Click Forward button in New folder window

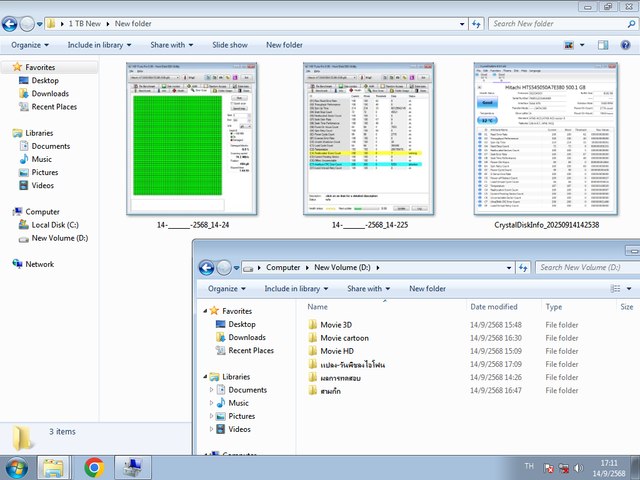coord(27,24)
